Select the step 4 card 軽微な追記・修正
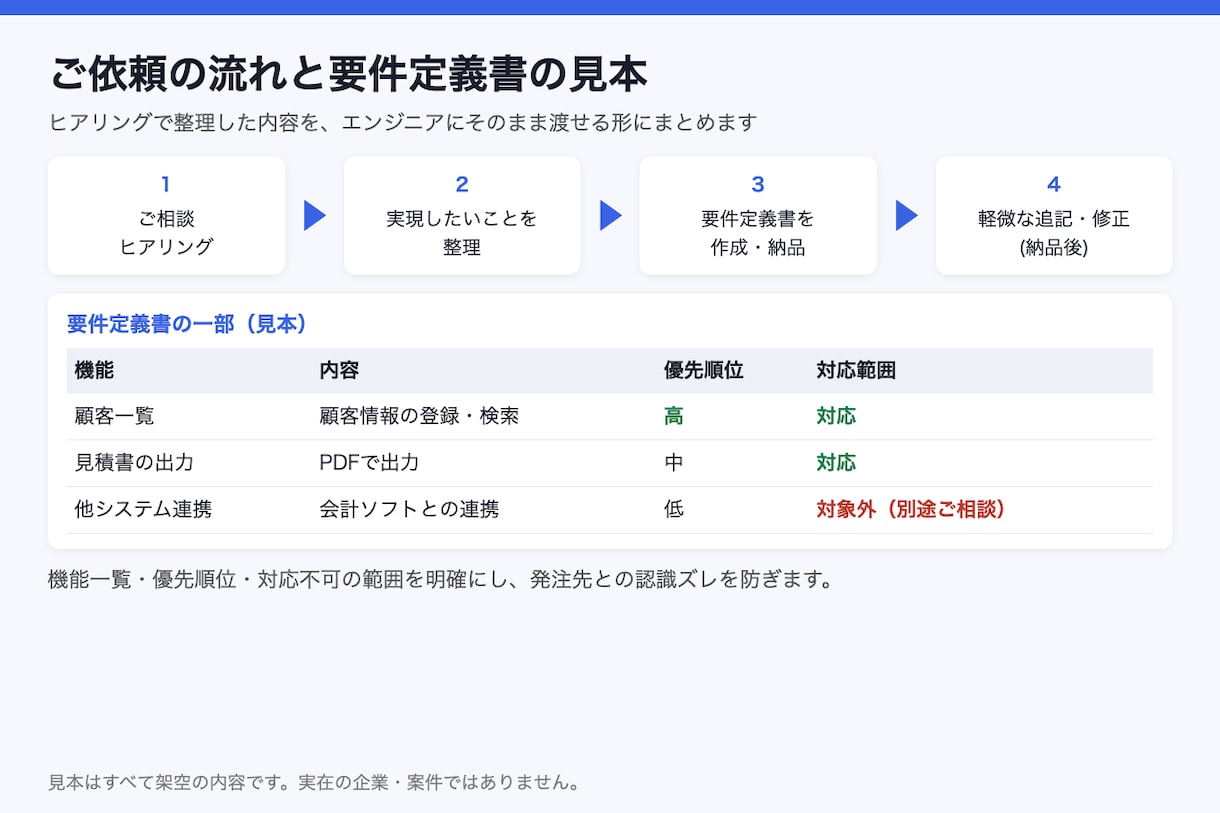The width and height of the screenshot is (1220, 813). (1054, 215)
